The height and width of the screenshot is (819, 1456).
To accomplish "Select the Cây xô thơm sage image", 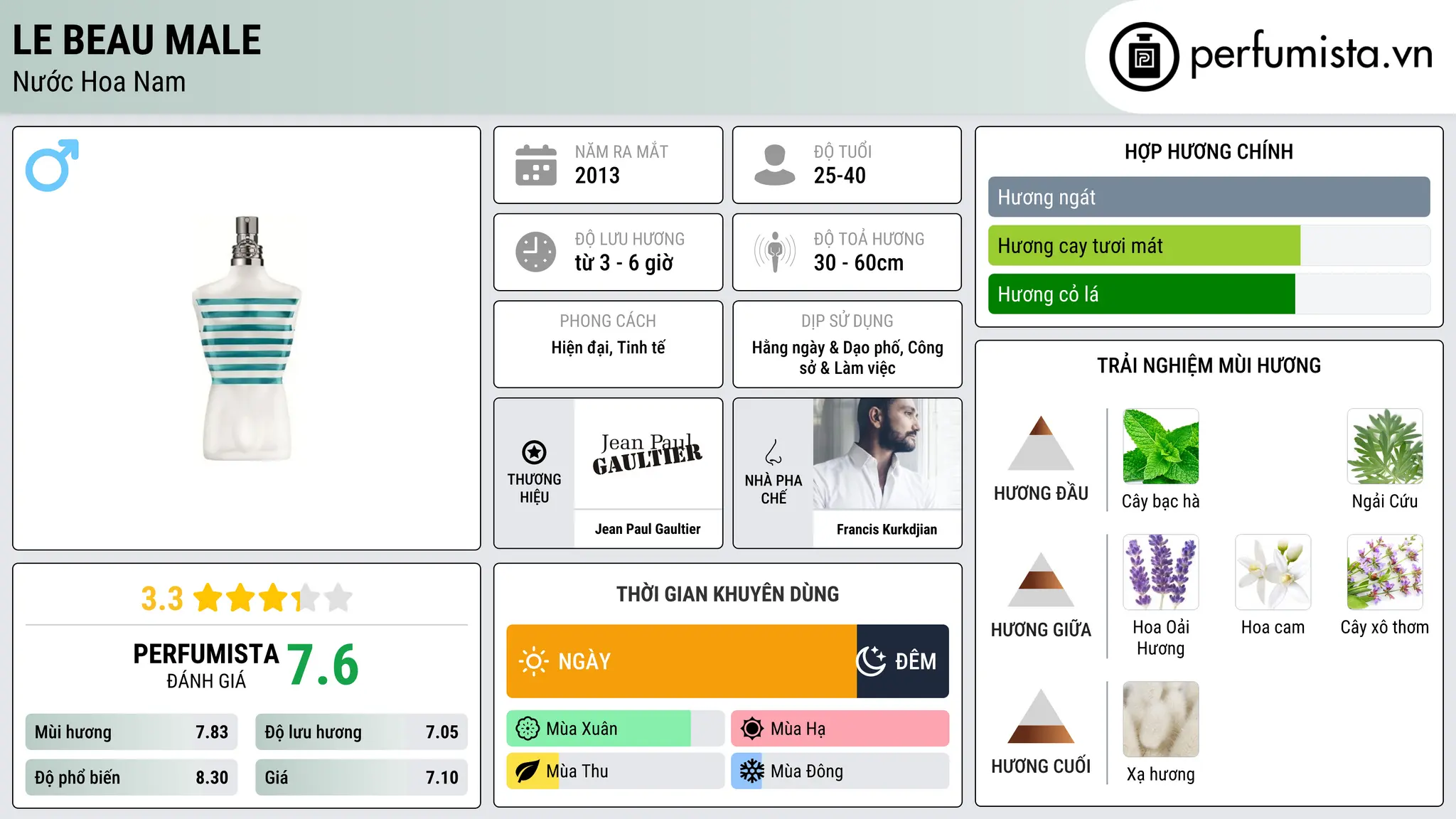I will [1385, 572].
